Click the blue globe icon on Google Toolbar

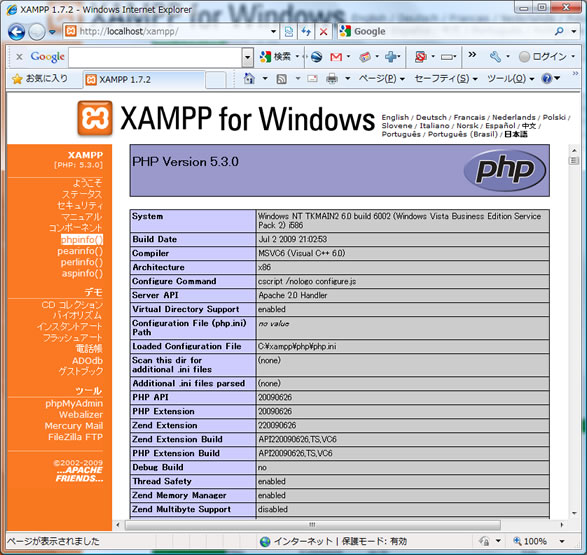[316, 57]
